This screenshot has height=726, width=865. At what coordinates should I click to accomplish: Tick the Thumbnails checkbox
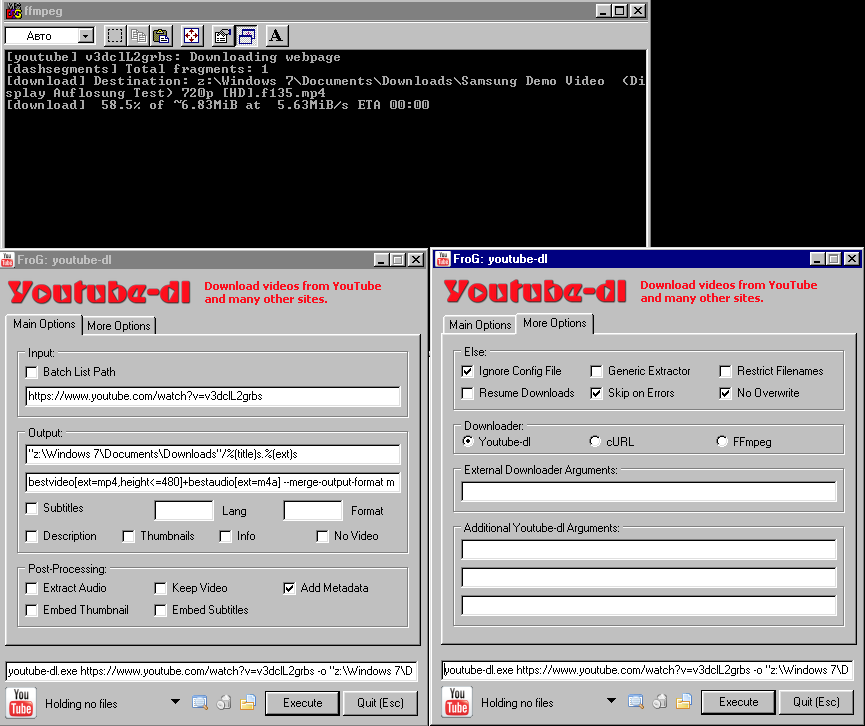tap(129, 536)
